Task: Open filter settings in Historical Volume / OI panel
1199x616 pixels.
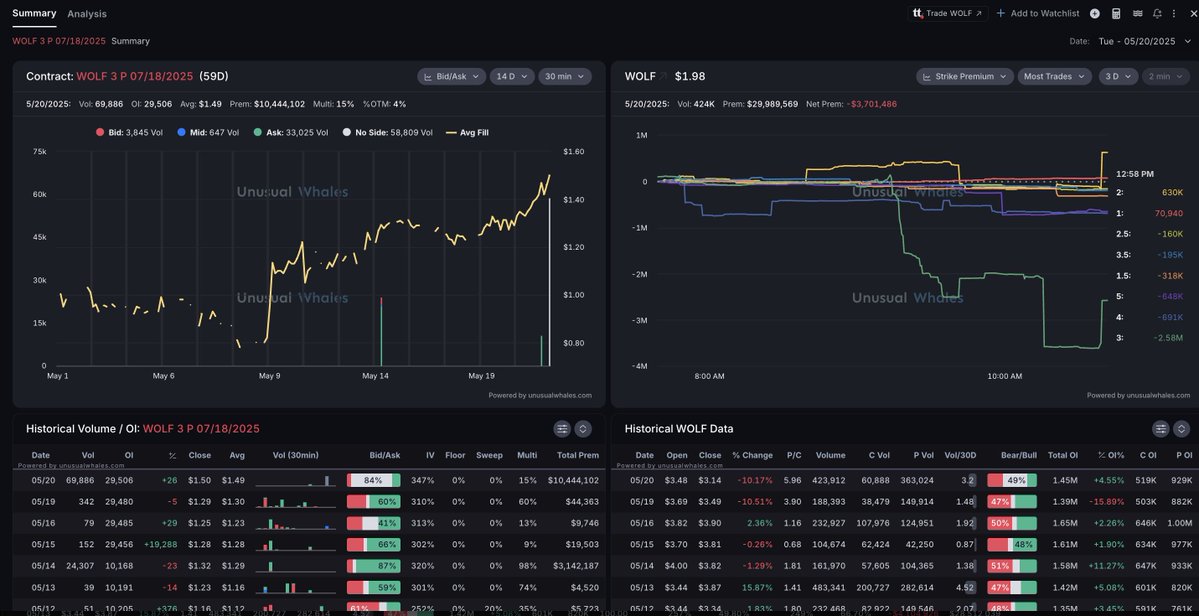Action: (562, 429)
